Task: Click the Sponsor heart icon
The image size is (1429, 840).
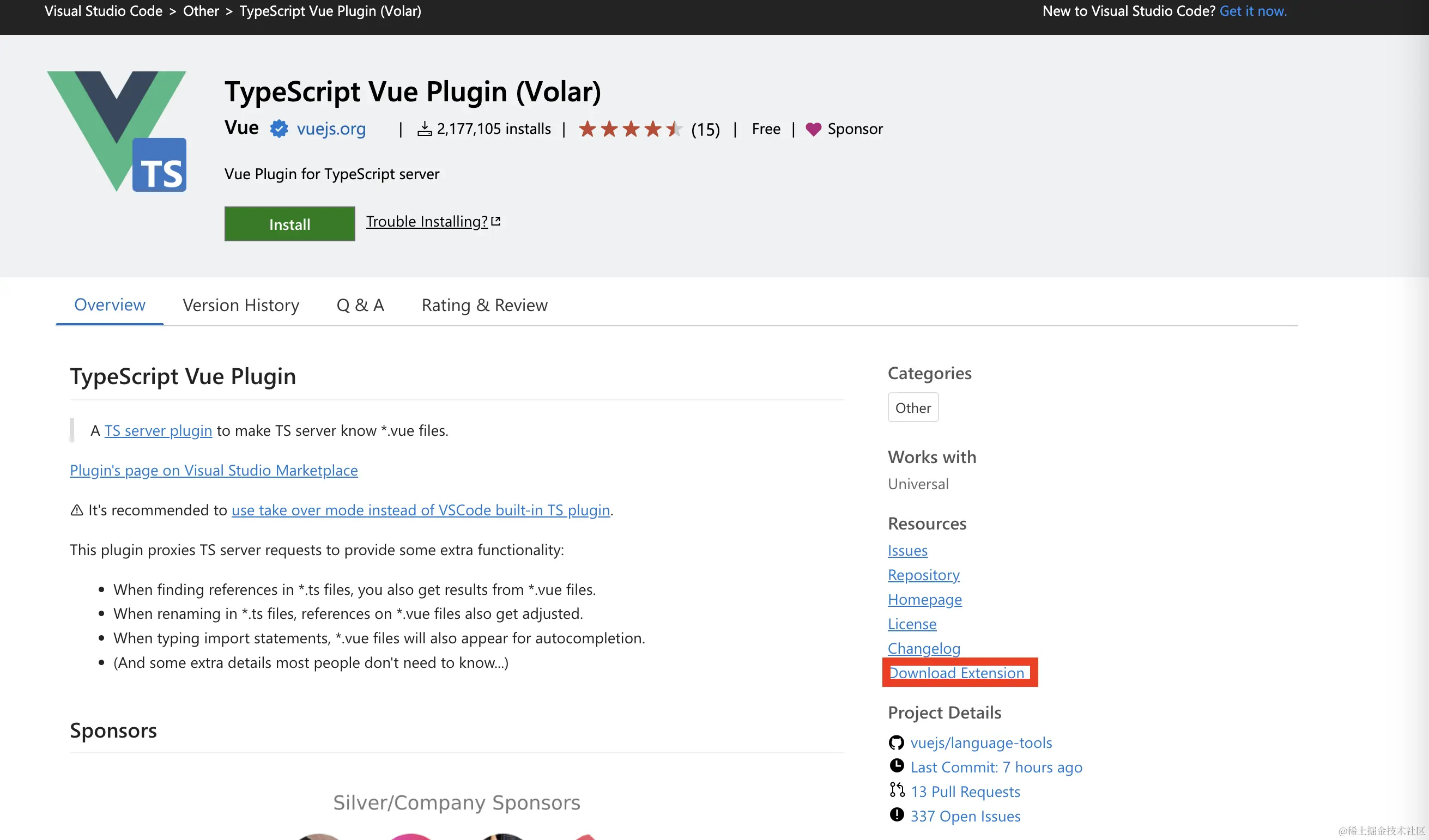Action: coord(813,129)
